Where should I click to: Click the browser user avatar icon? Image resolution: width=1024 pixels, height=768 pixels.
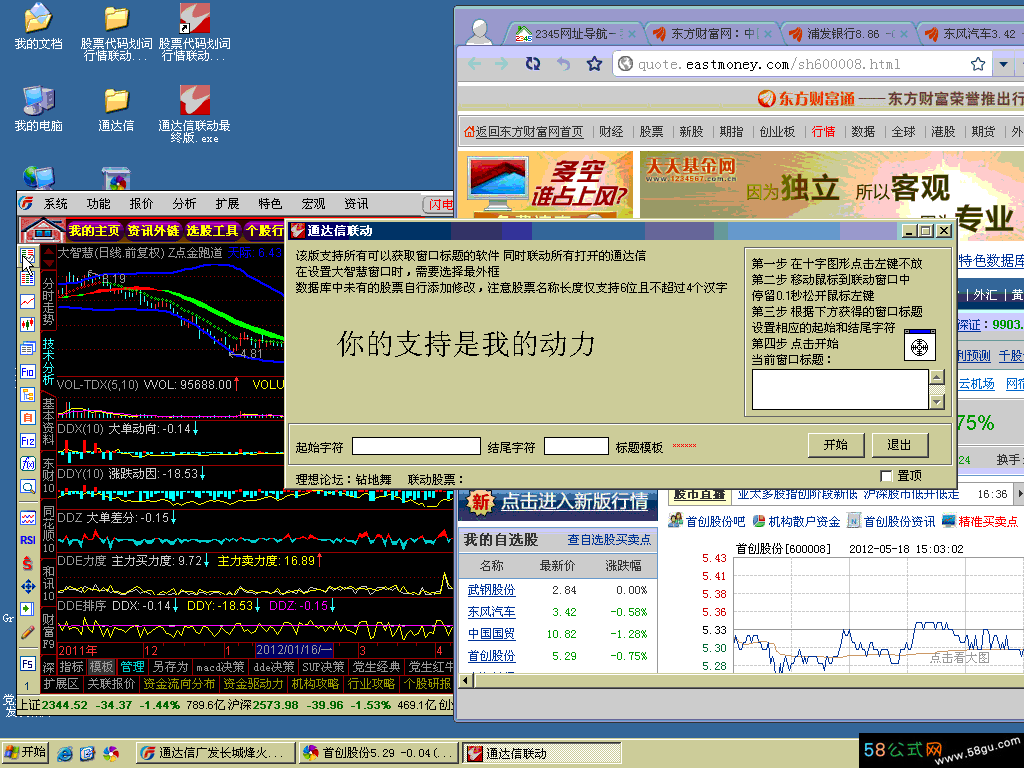point(480,31)
